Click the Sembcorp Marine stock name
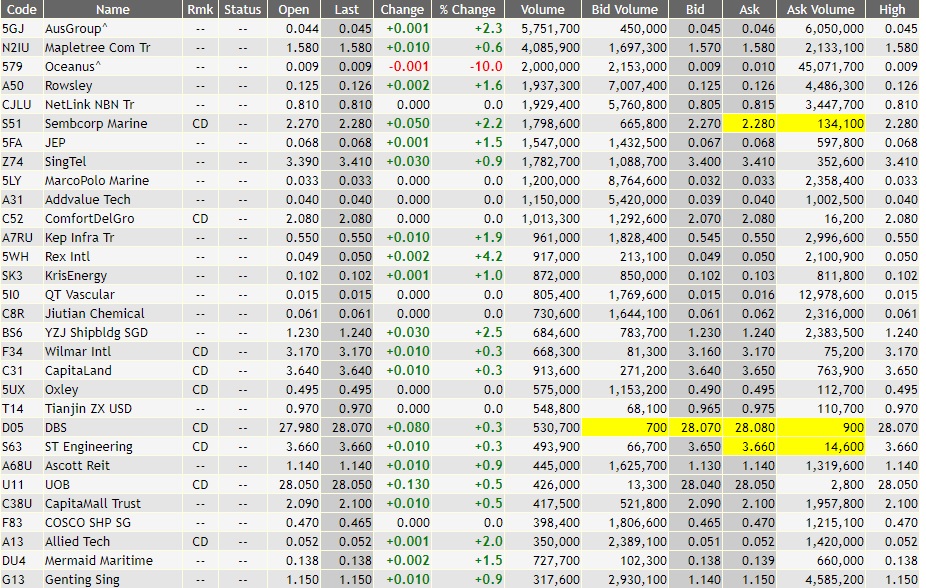 (x=96, y=123)
